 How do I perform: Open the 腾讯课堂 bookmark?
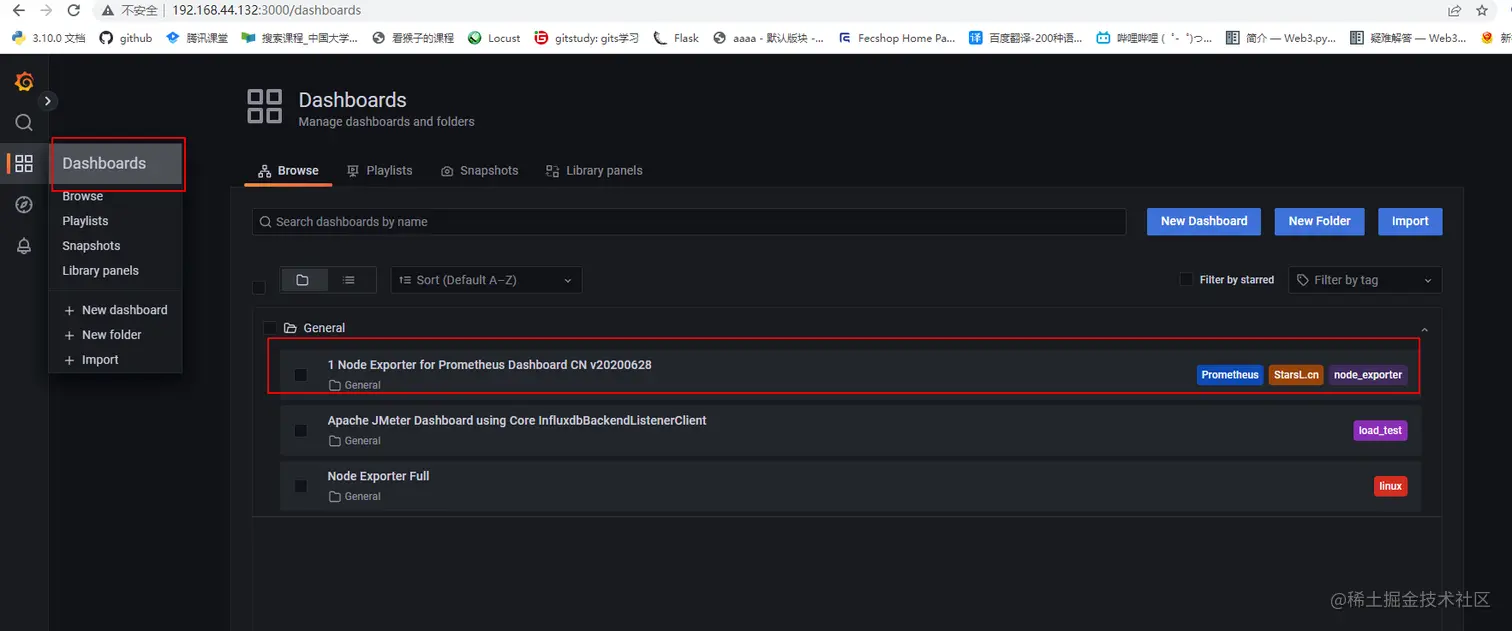tap(197, 38)
